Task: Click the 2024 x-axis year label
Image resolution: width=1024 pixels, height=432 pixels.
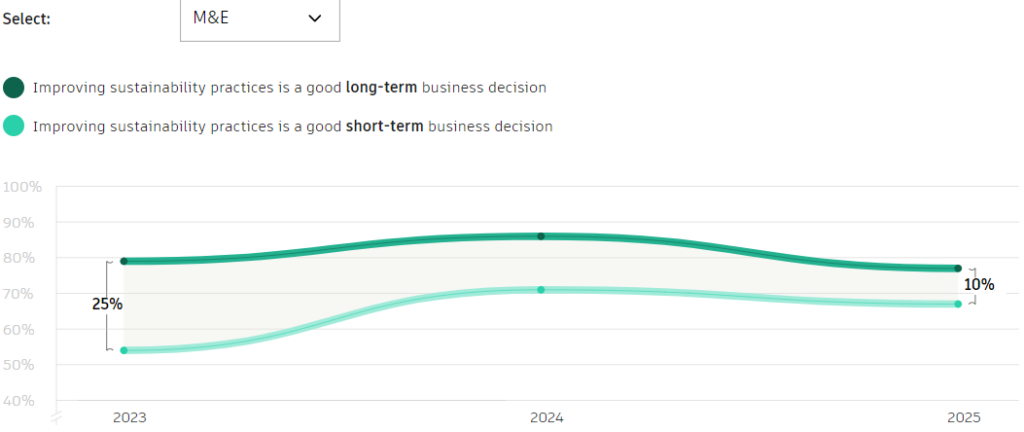Action: coord(546,417)
